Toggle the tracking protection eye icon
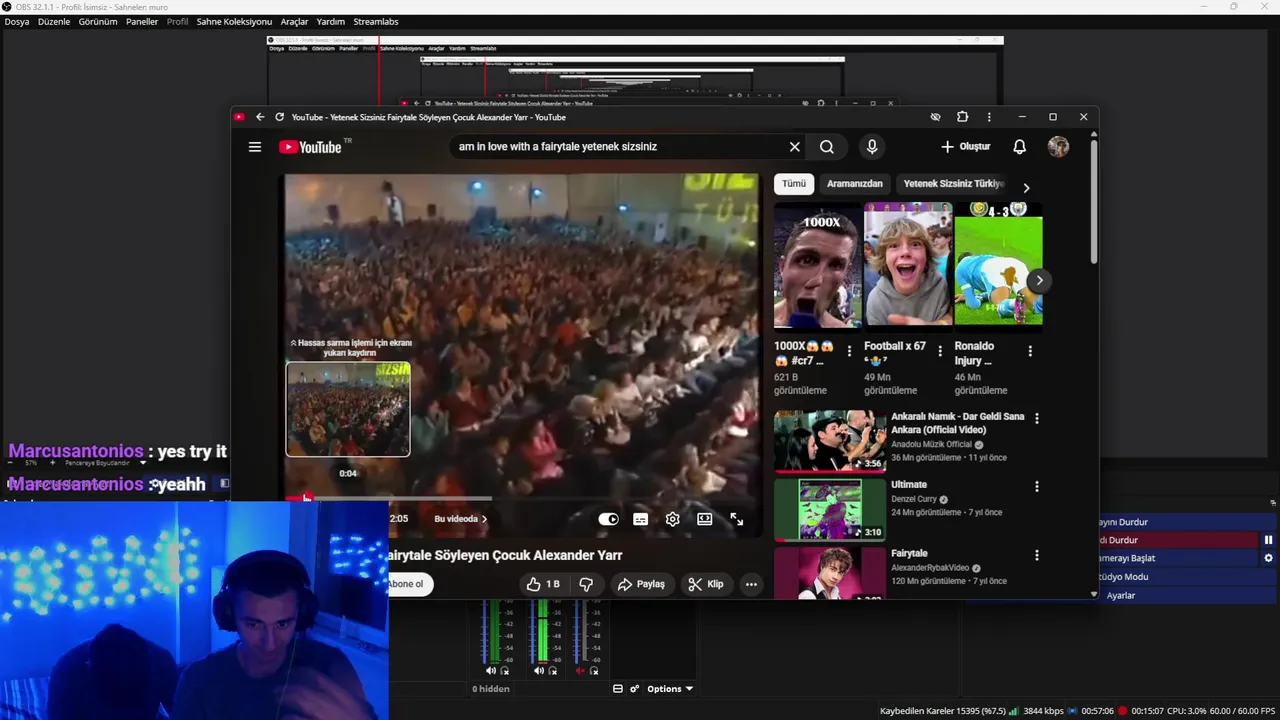This screenshot has width=1280, height=720. point(935,117)
